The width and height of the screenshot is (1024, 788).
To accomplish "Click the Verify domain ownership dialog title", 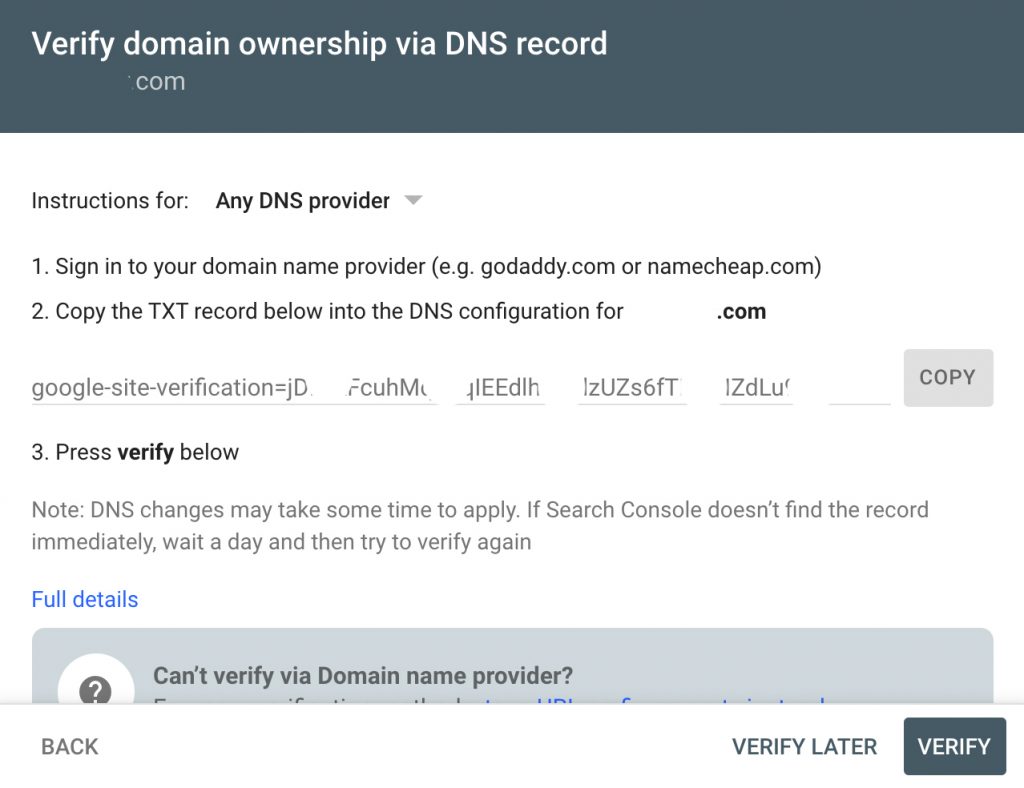I will point(319,44).
